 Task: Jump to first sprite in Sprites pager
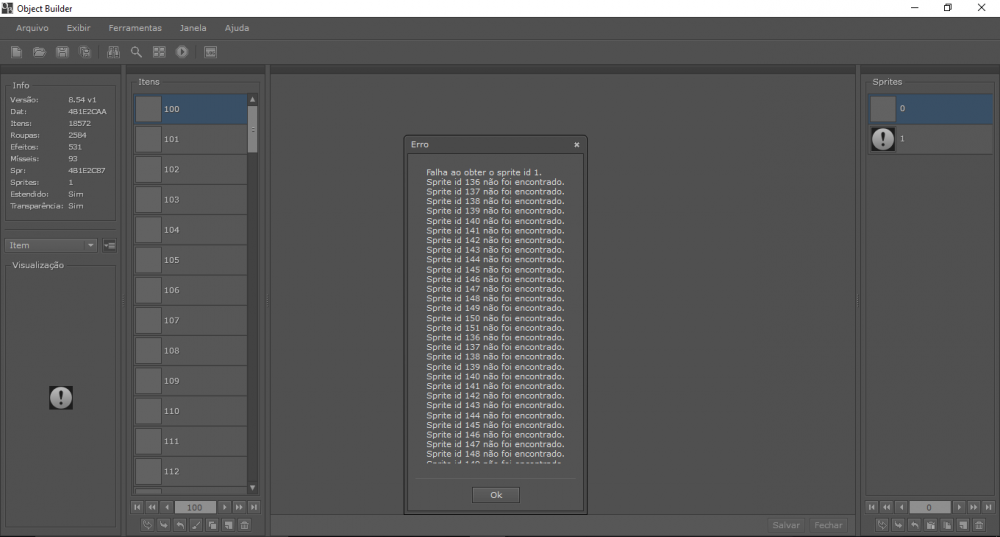coord(872,507)
